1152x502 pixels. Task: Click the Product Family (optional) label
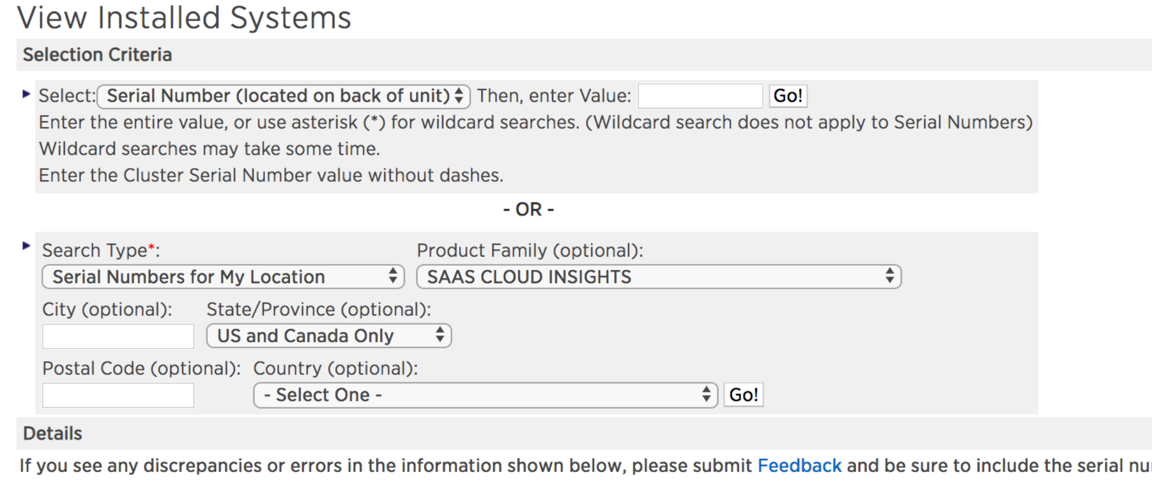[x=530, y=250]
